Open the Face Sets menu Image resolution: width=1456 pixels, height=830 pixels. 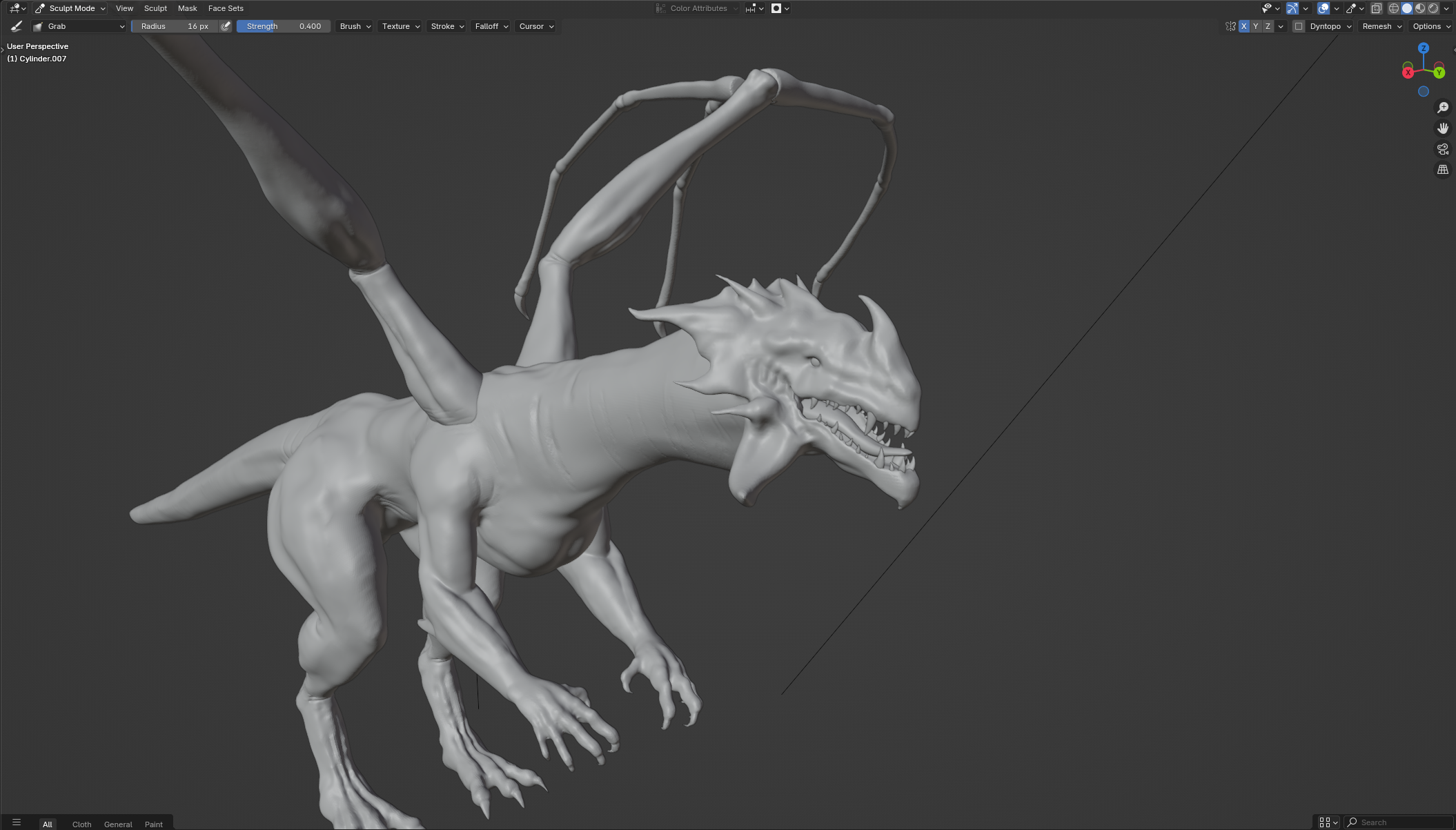click(x=226, y=8)
